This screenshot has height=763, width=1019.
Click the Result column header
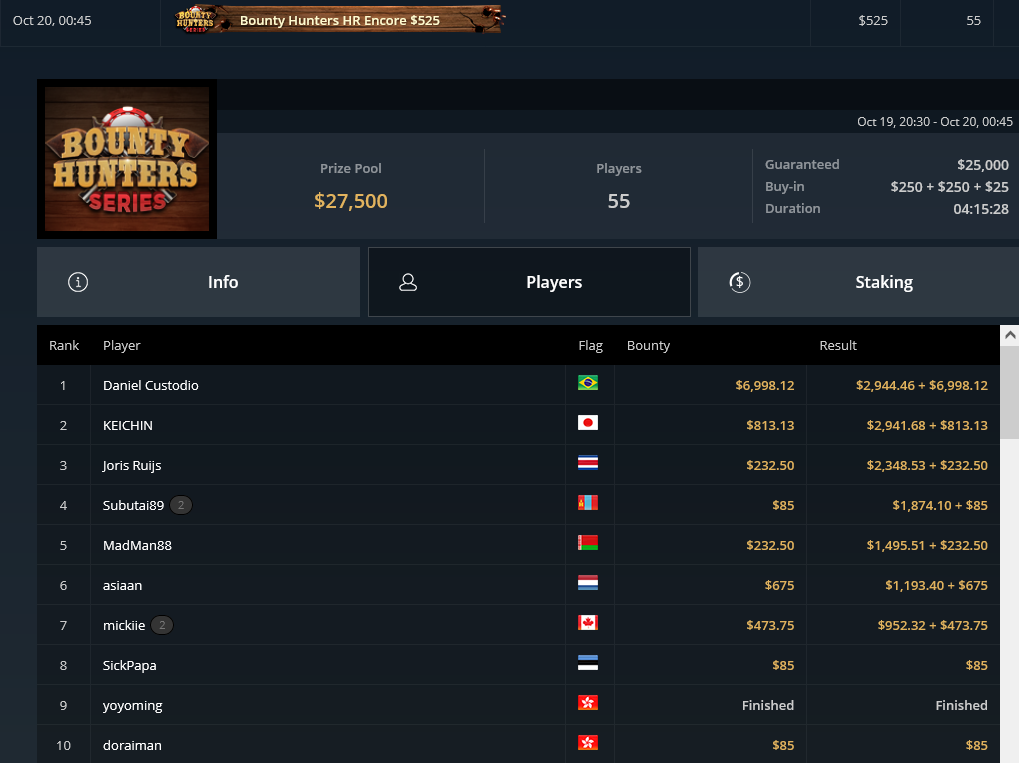click(x=838, y=346)
